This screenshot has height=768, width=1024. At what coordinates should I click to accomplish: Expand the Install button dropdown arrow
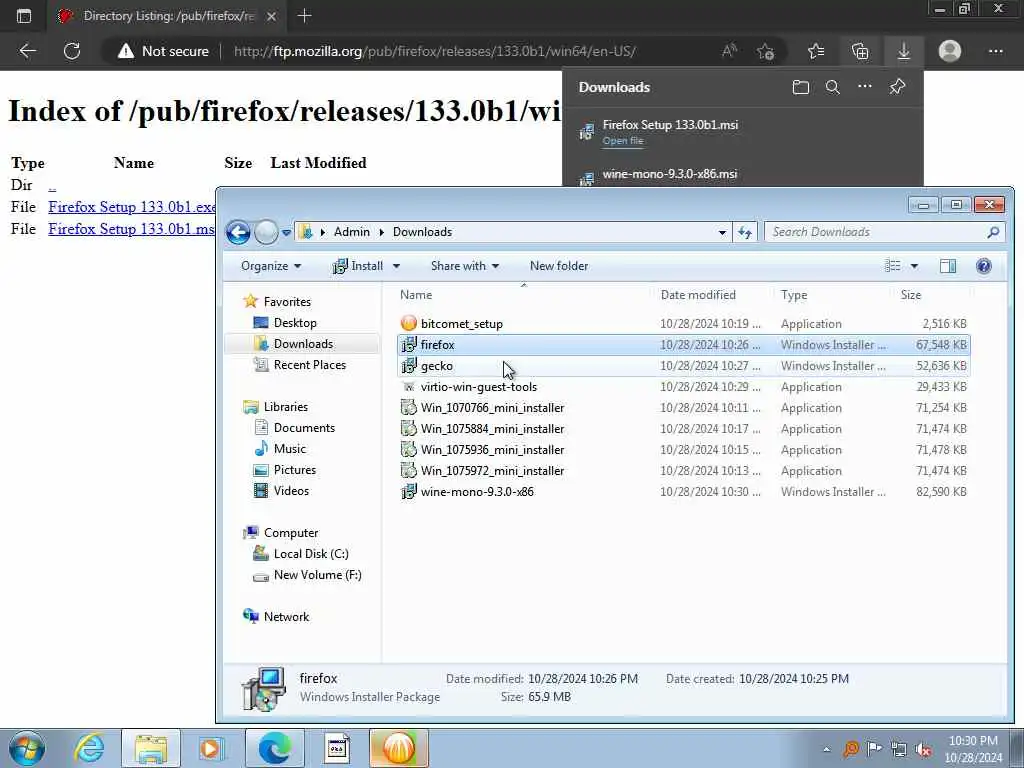(x=396, y=266)
